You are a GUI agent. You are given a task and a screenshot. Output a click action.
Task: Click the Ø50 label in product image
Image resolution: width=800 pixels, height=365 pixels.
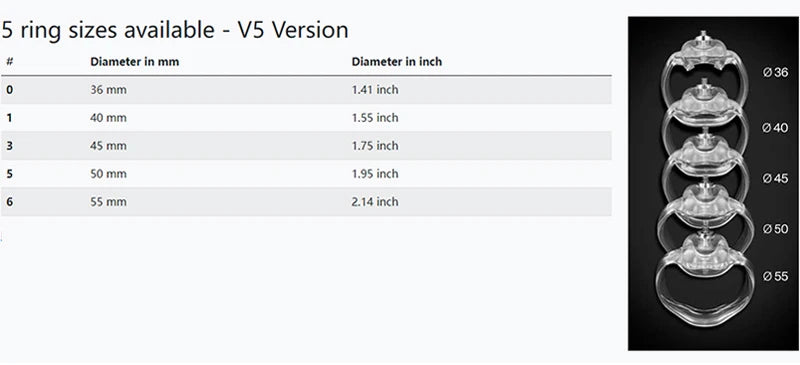(x=776, y=229)
